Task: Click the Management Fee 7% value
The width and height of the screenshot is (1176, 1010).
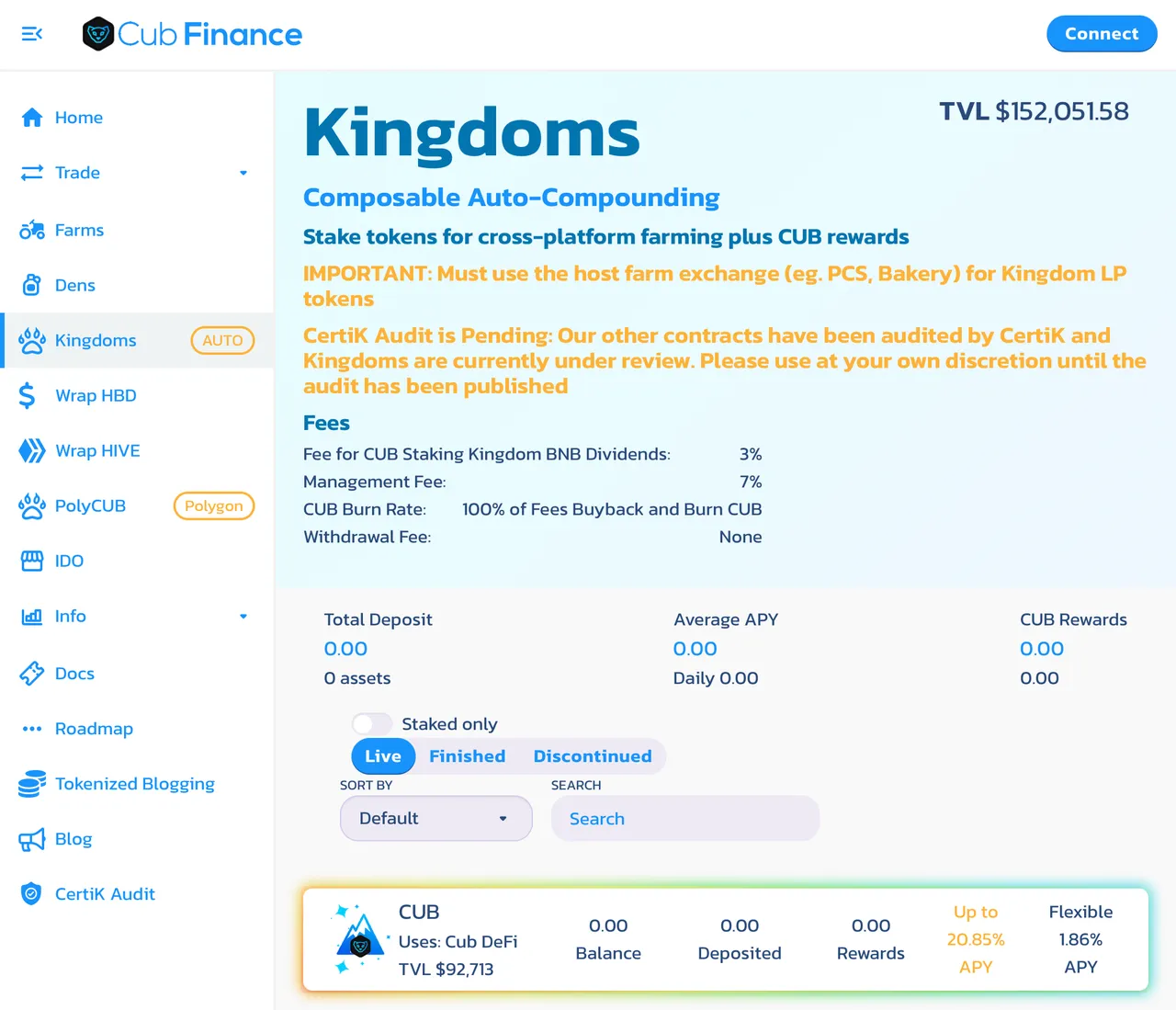Action: 751,482
